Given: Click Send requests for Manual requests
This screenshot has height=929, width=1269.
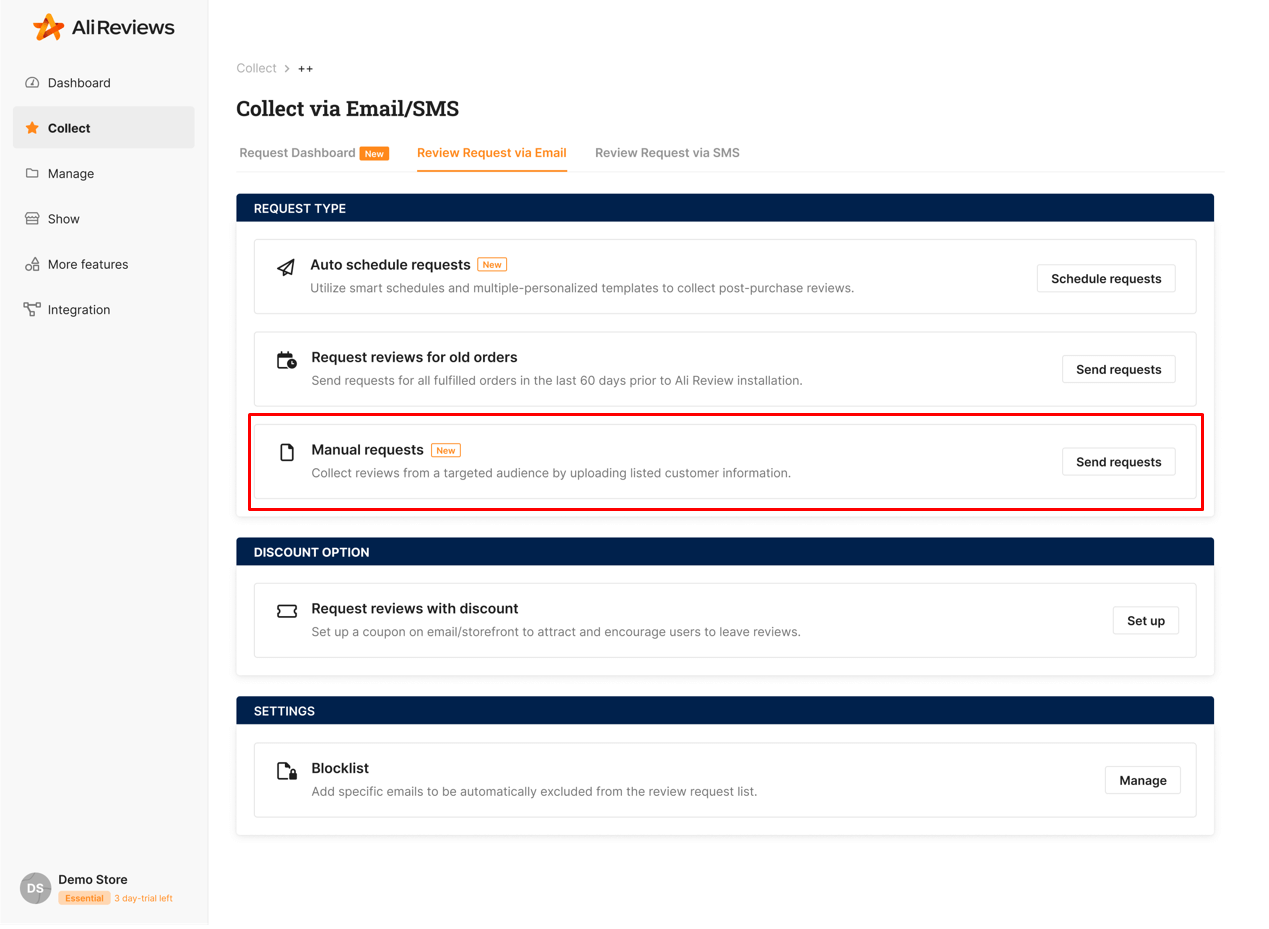Looking at the screenshot, I should point(1118,461).
